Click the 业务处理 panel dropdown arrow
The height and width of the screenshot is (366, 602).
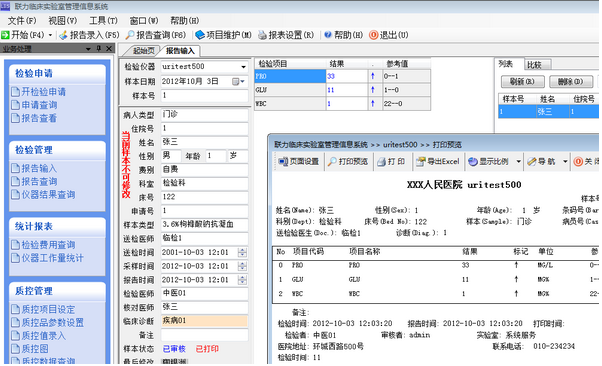coord(88,49)
